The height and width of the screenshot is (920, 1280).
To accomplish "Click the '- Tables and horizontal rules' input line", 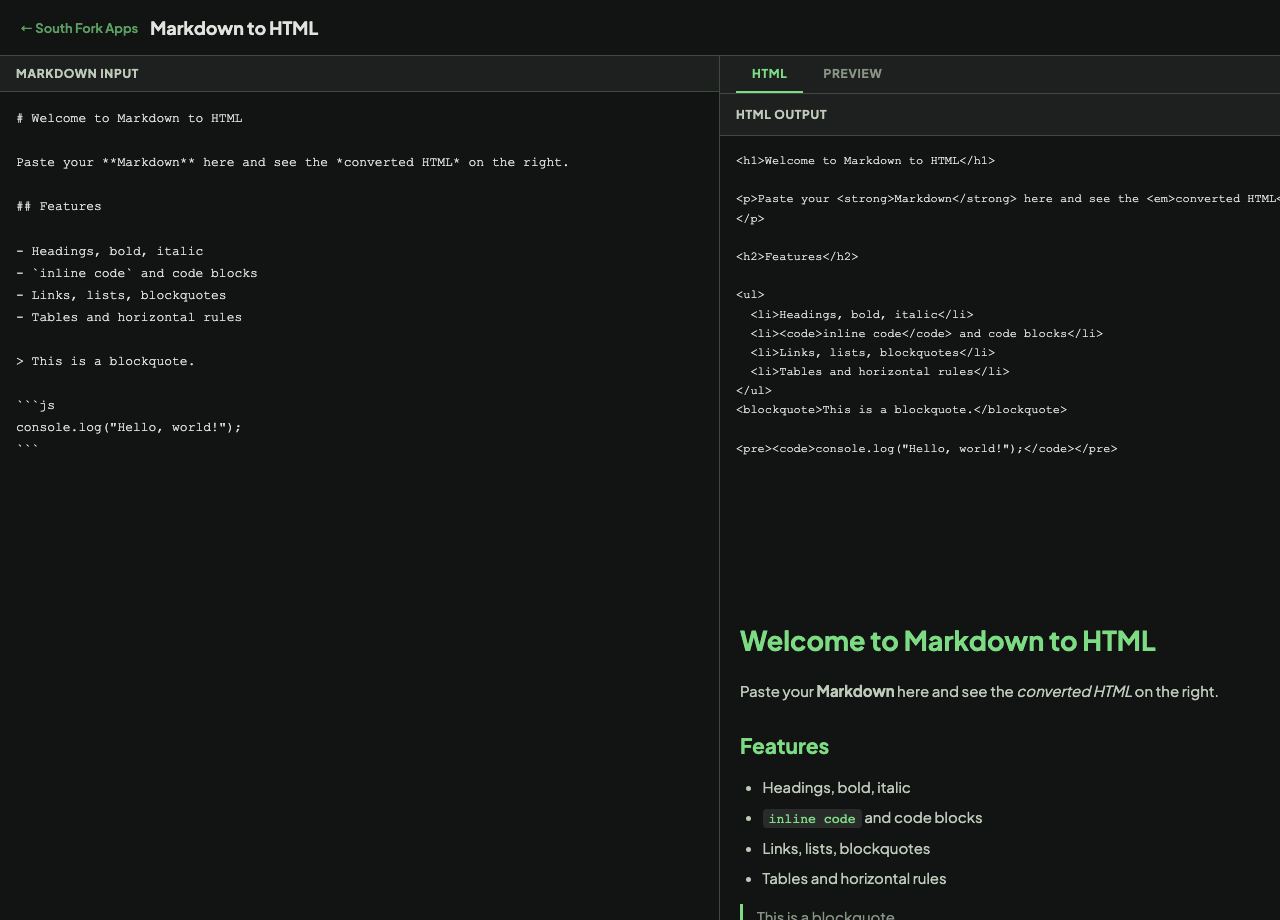I will coord(129,317).
